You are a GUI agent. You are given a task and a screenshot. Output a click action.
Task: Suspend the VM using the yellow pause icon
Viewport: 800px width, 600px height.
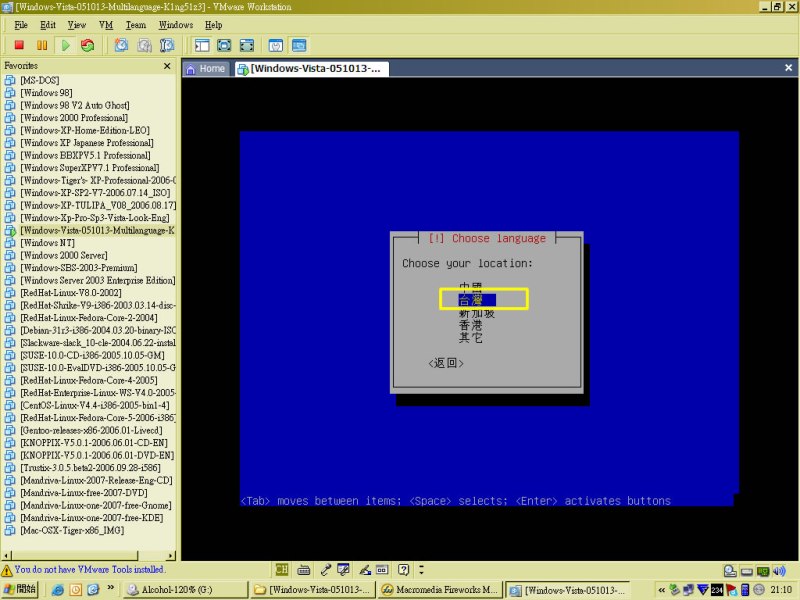pos(42,45)
